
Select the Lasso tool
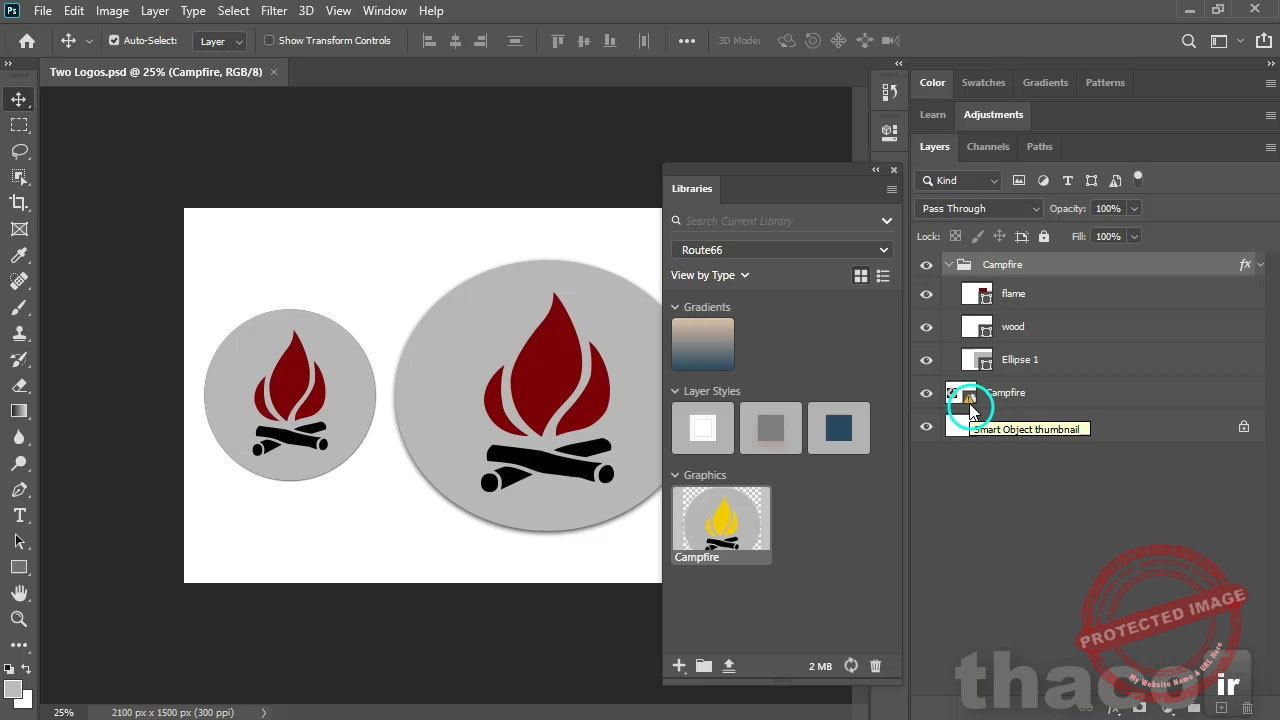pyautogui.click(x=20, y=151)
